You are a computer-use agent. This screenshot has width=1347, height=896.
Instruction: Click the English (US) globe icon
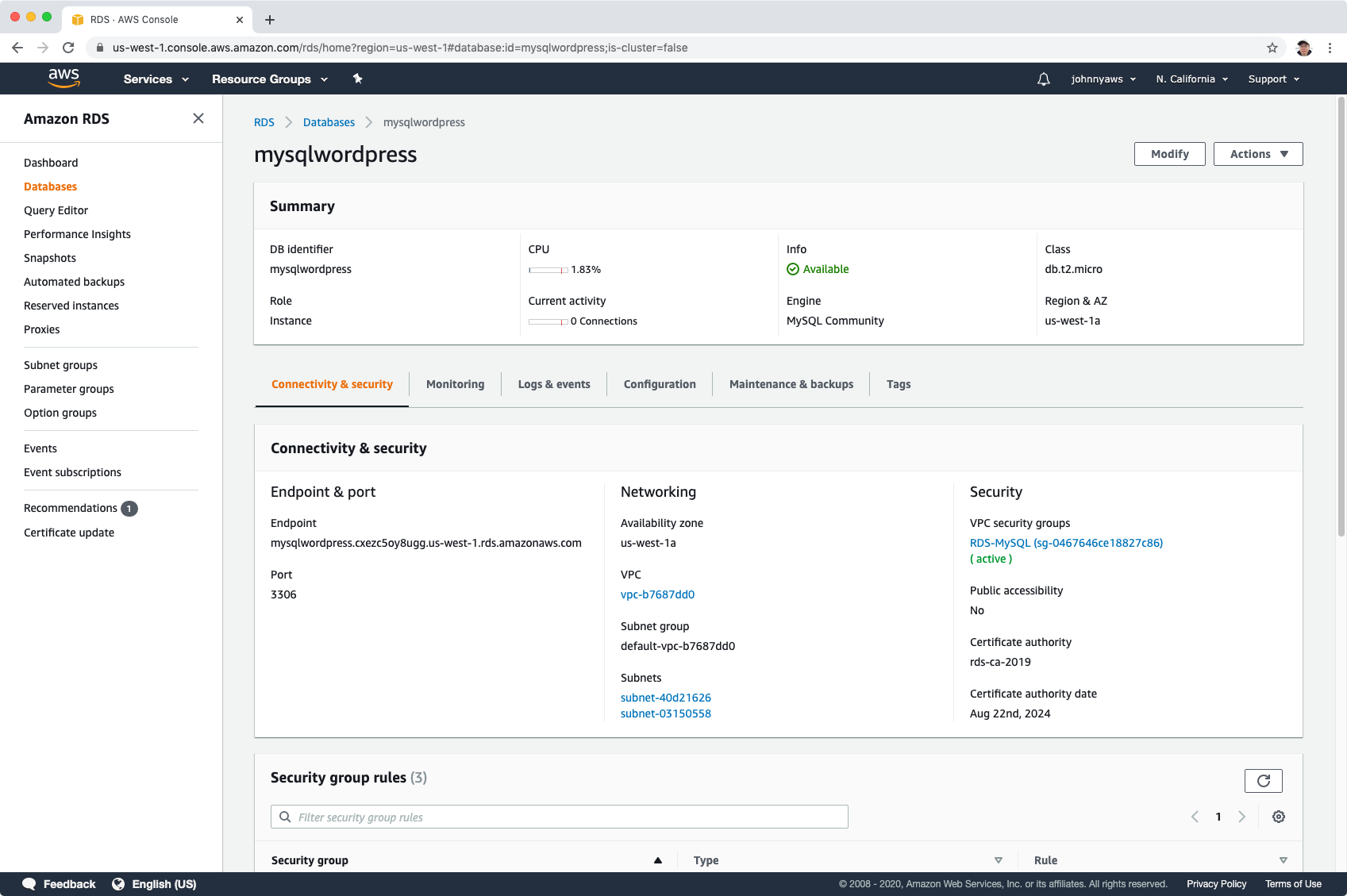pos(118,884)
